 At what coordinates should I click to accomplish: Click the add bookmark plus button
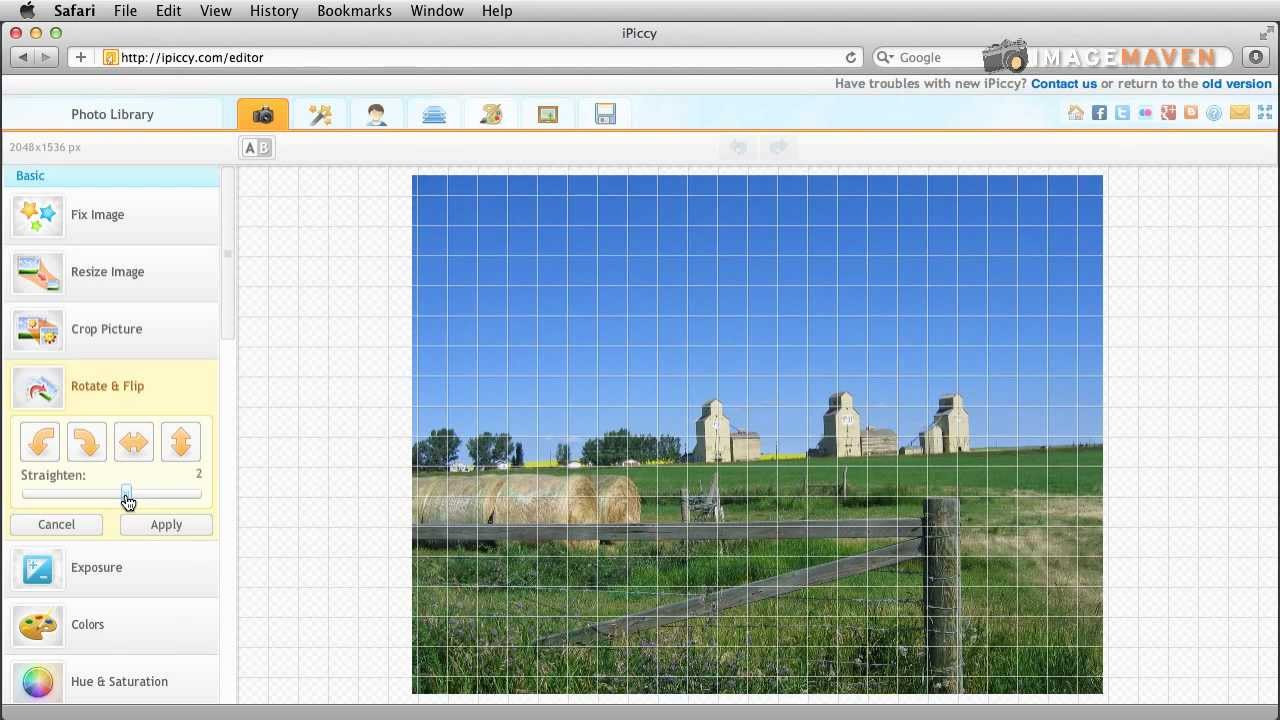[x=81, y=57]
